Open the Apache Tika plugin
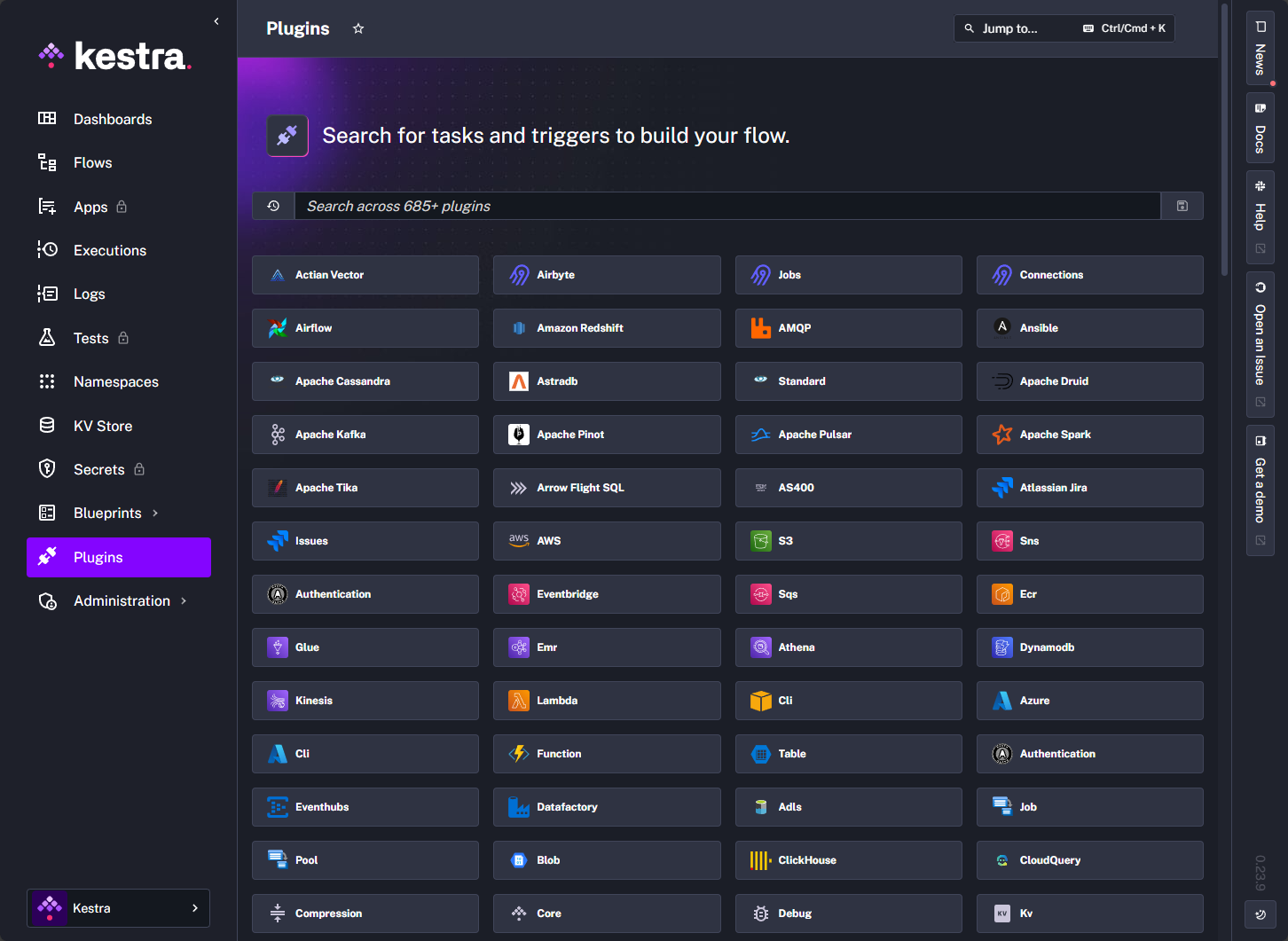Viewport: 1288px width, 941px height. click(x=365, y=488)
